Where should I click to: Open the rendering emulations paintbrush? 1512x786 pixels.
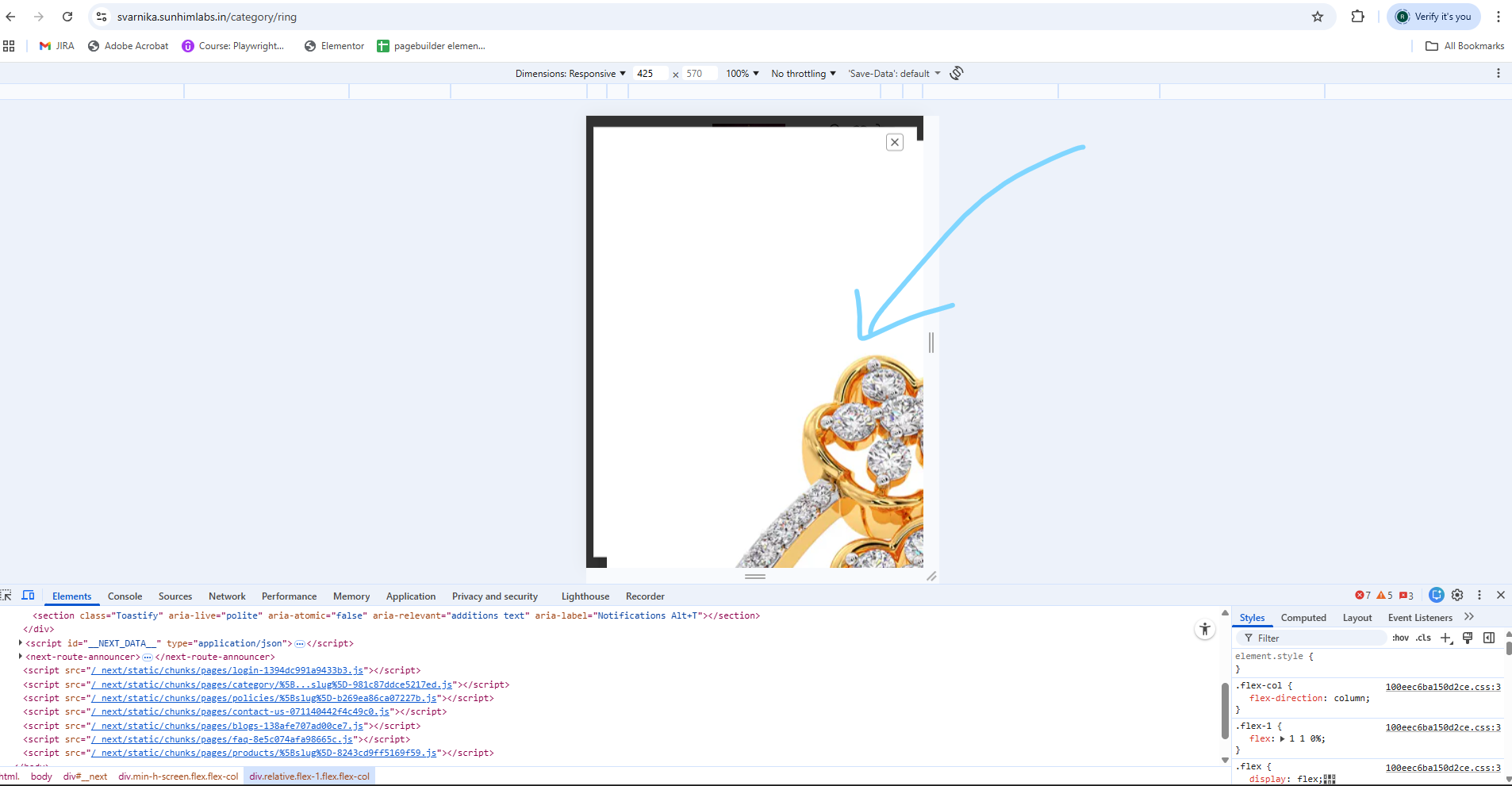click(1468, 638)
